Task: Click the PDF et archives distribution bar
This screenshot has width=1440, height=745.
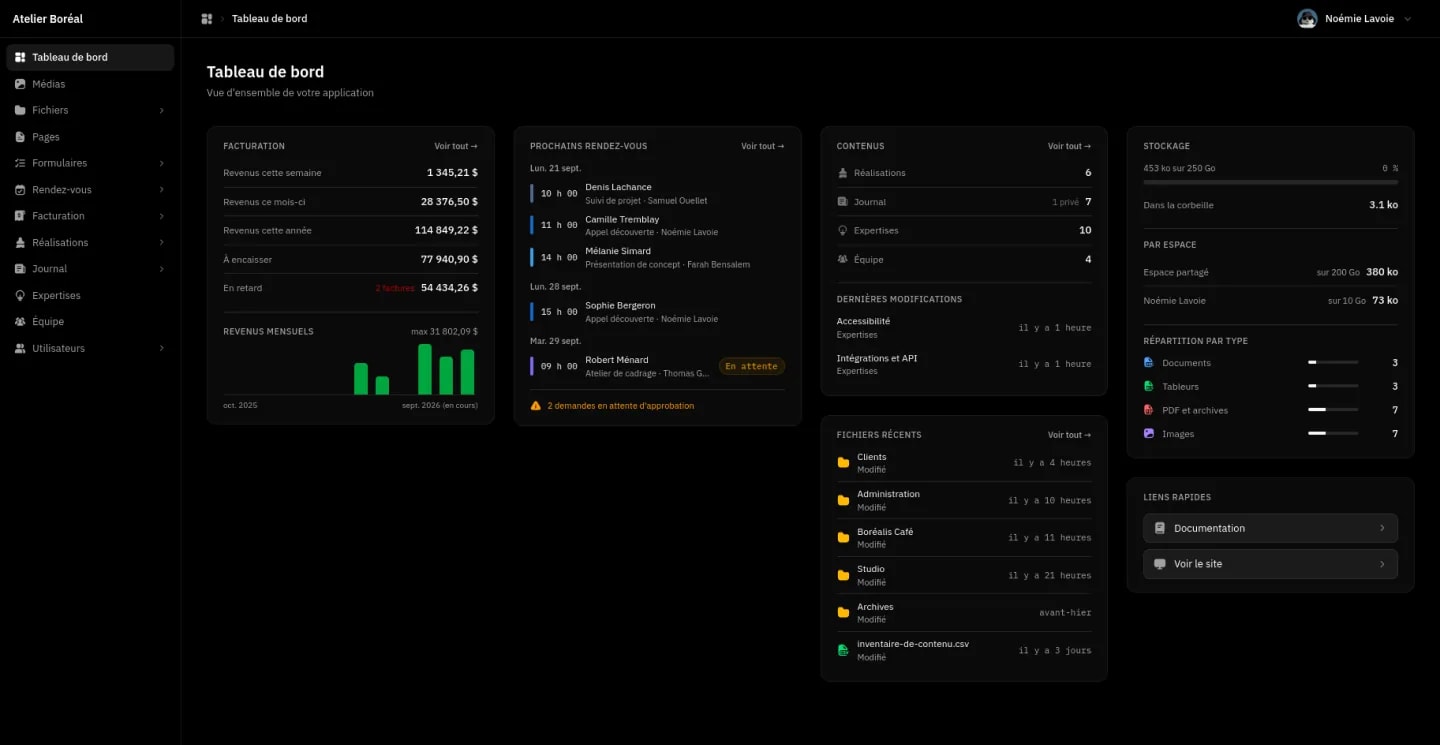Action: [1333, 410]
